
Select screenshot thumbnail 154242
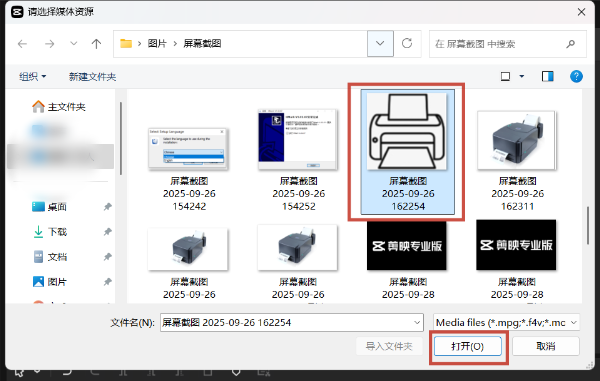tap(189, 149)
